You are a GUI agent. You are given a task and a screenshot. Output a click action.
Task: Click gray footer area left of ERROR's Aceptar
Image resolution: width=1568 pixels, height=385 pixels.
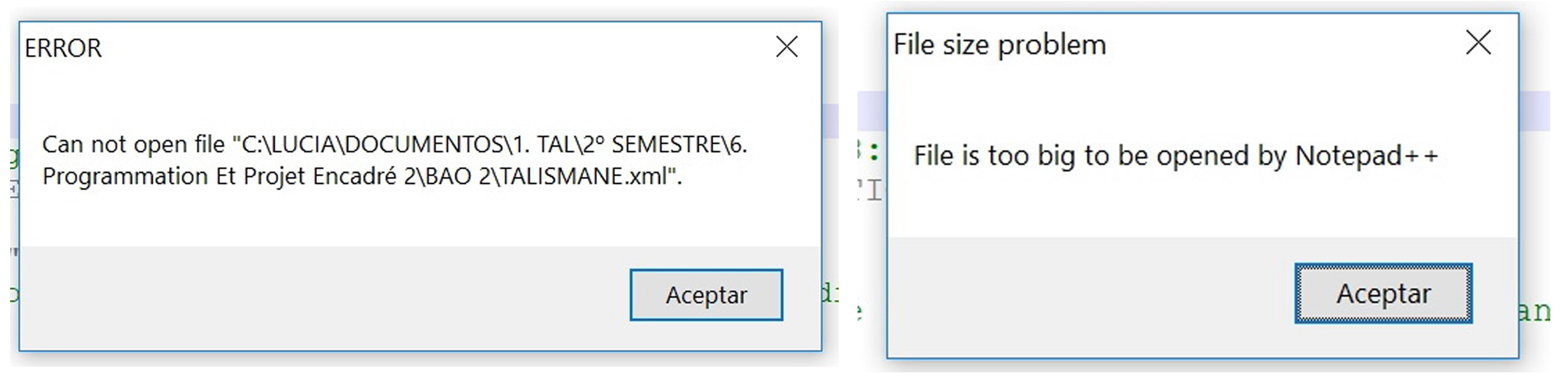pos(323,297)
